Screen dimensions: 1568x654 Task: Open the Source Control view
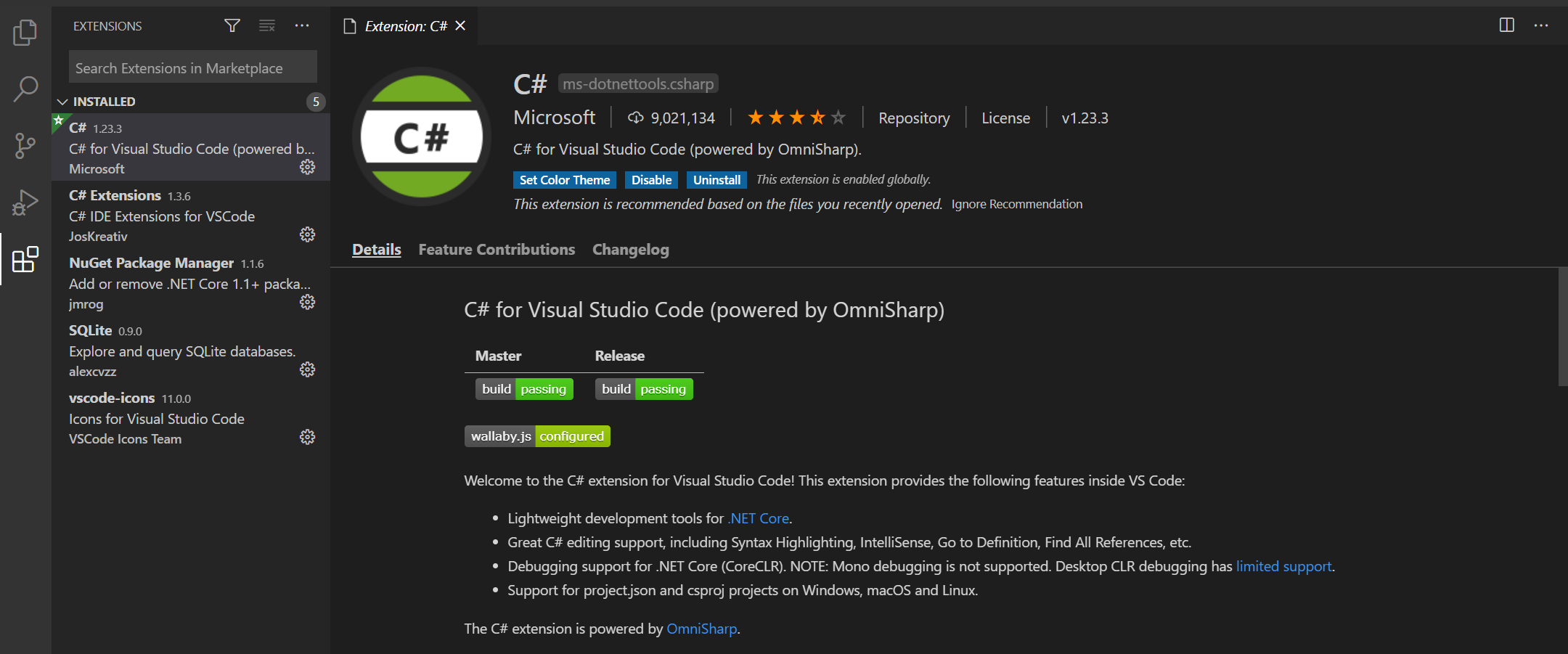(x=25, y=145)
